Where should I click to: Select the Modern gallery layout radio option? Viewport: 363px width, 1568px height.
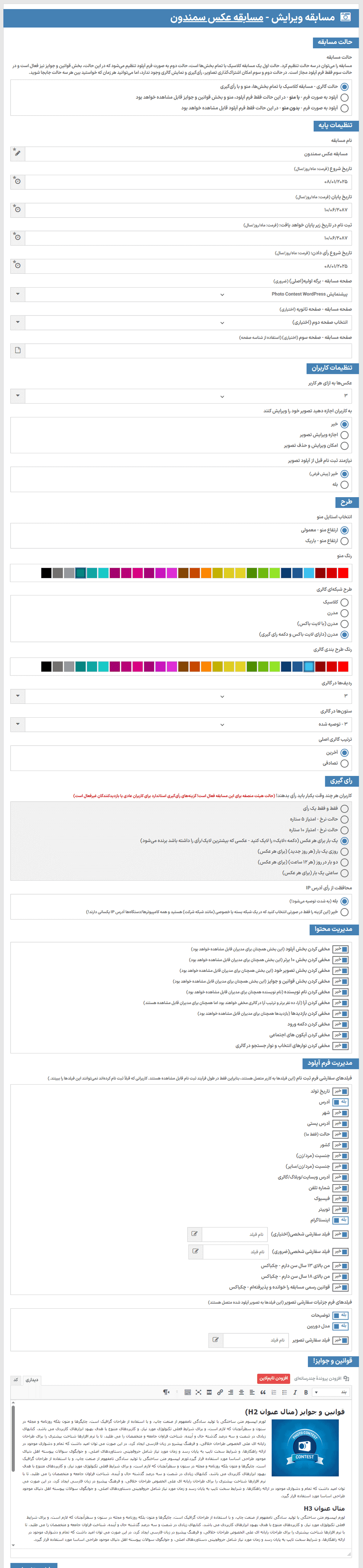345,613
